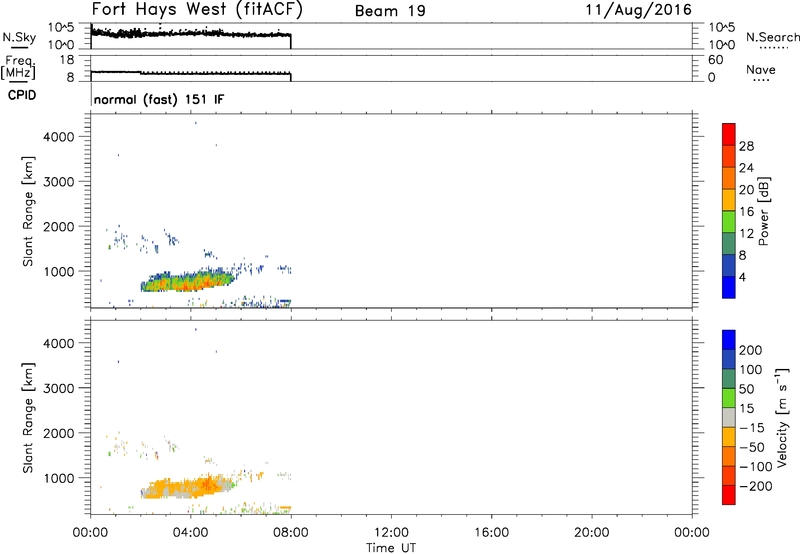Click the orange velocity band in the lower panel
800x554 pixels.
187,487
